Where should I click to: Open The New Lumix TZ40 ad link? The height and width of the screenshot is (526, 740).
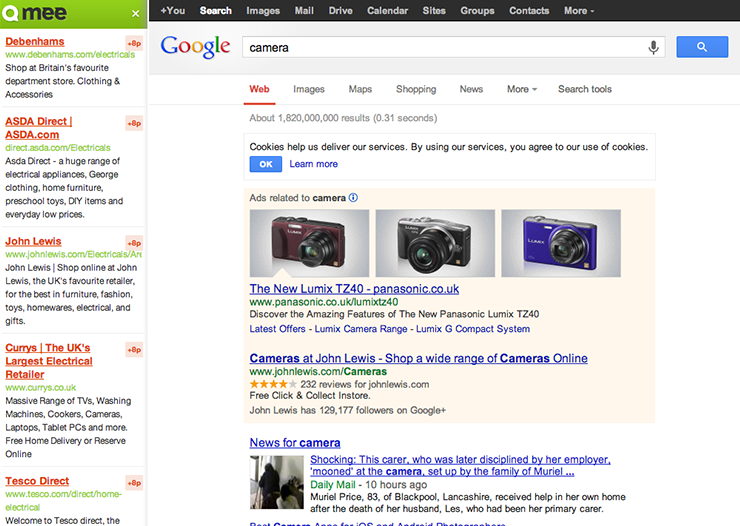[354, 289]
